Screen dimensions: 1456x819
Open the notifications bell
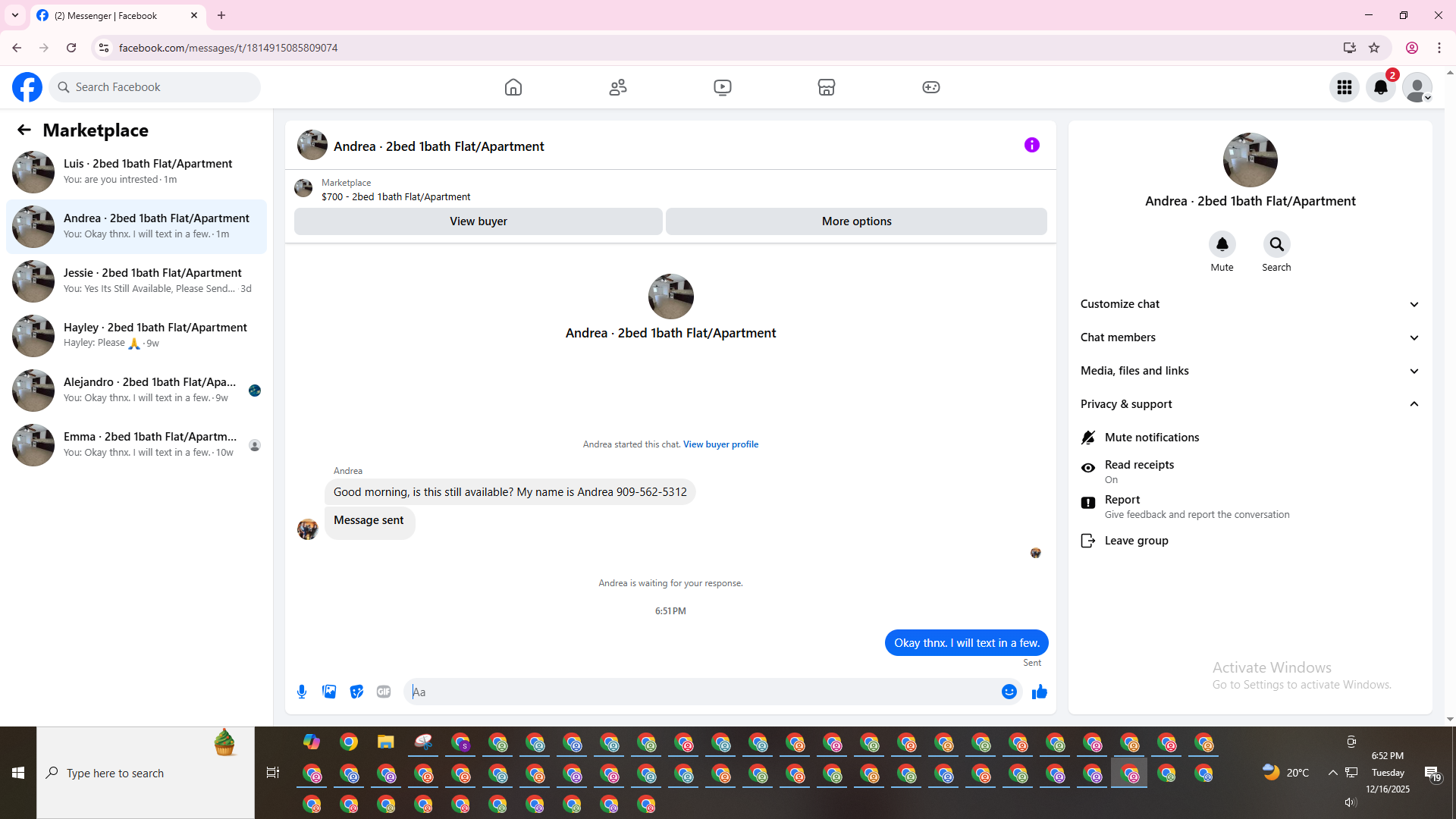1381,87
